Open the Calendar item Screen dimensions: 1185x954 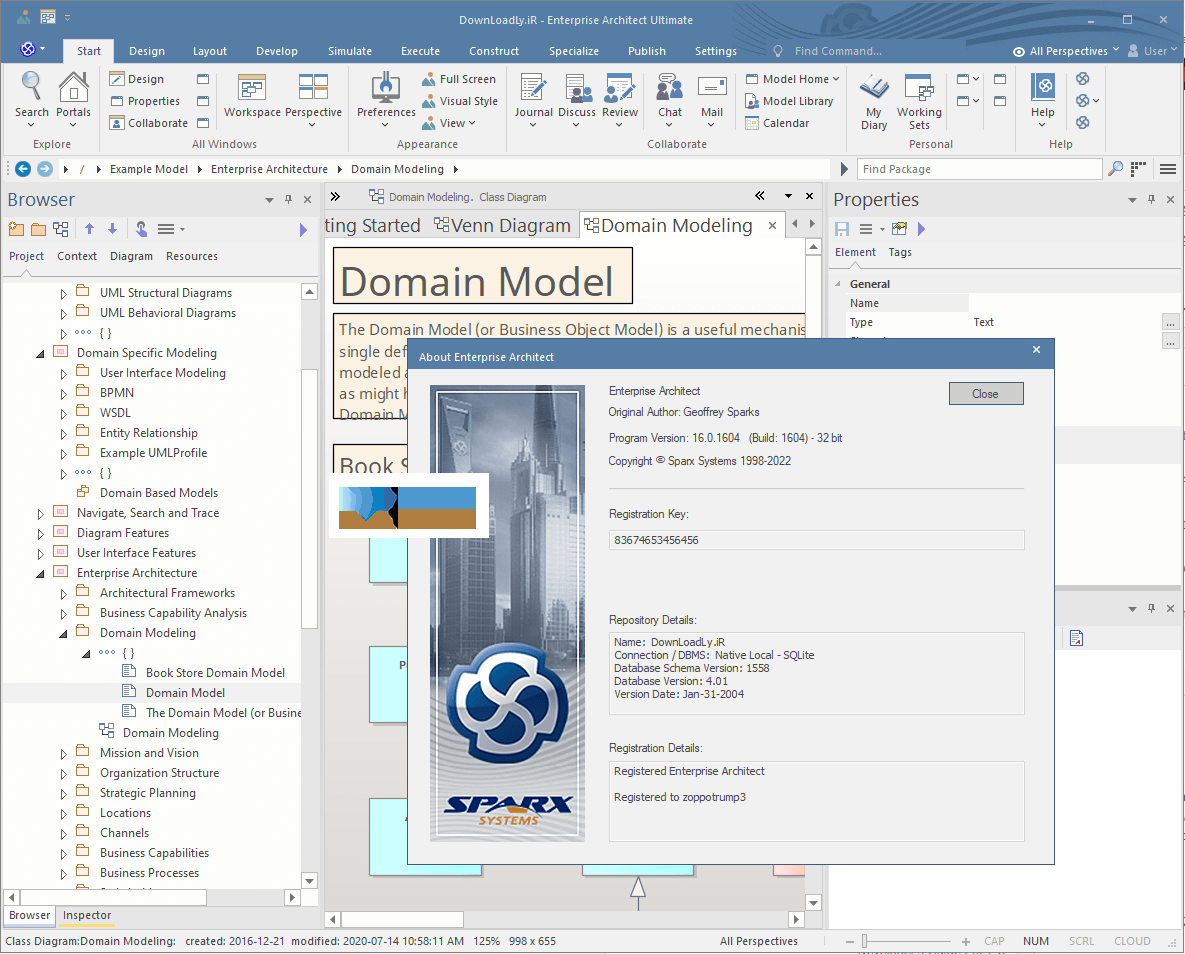tap(777, 122)
